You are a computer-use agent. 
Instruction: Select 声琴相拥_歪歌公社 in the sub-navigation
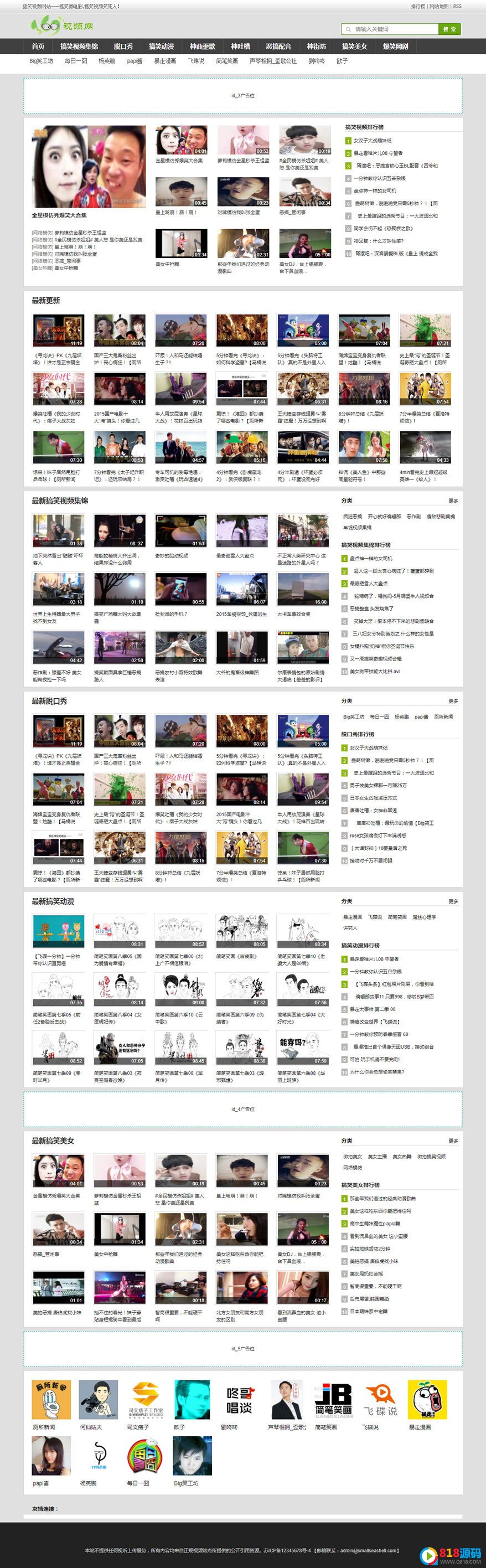(273, 61)
